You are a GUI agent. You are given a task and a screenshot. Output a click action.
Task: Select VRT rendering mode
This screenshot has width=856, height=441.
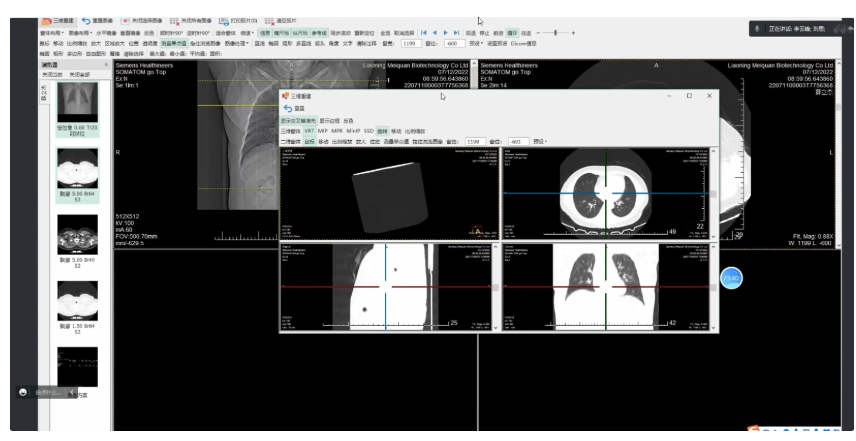pos(310,132)
